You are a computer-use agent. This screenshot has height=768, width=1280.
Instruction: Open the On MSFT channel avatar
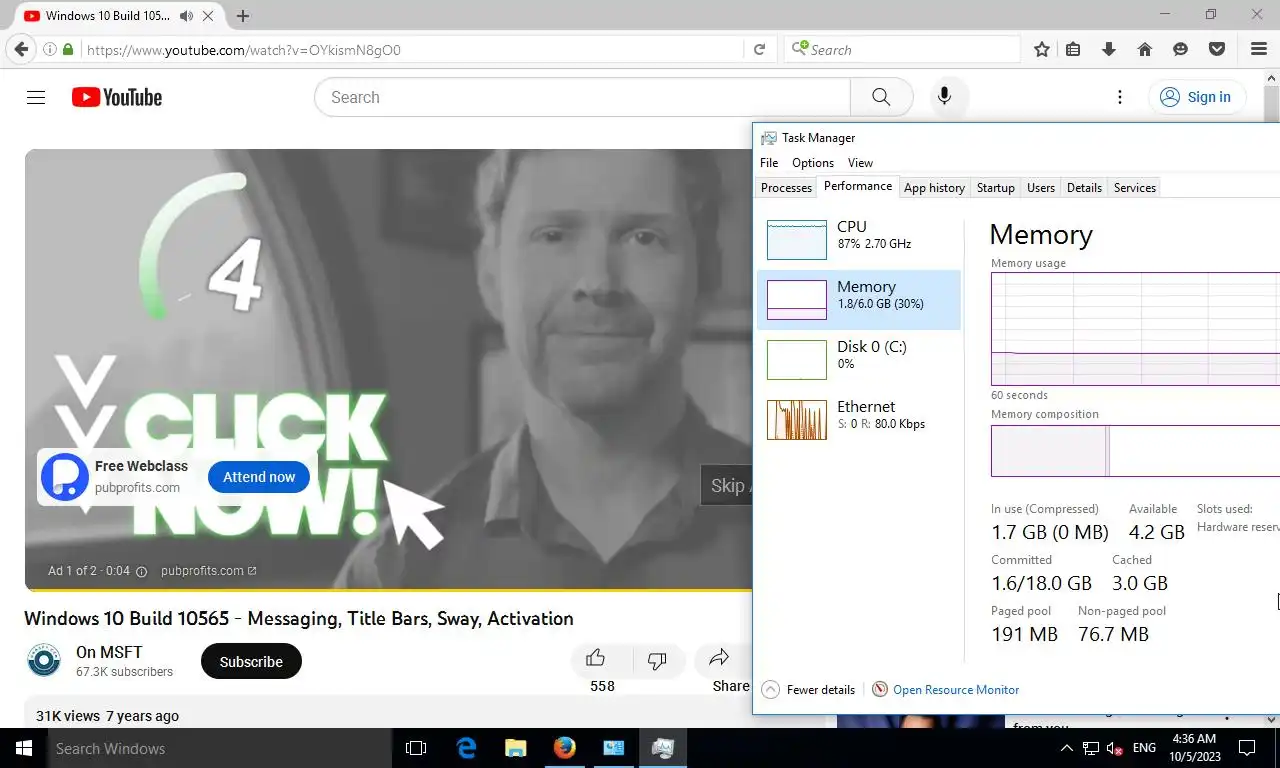pyautogui.click(x=45, y=661)
